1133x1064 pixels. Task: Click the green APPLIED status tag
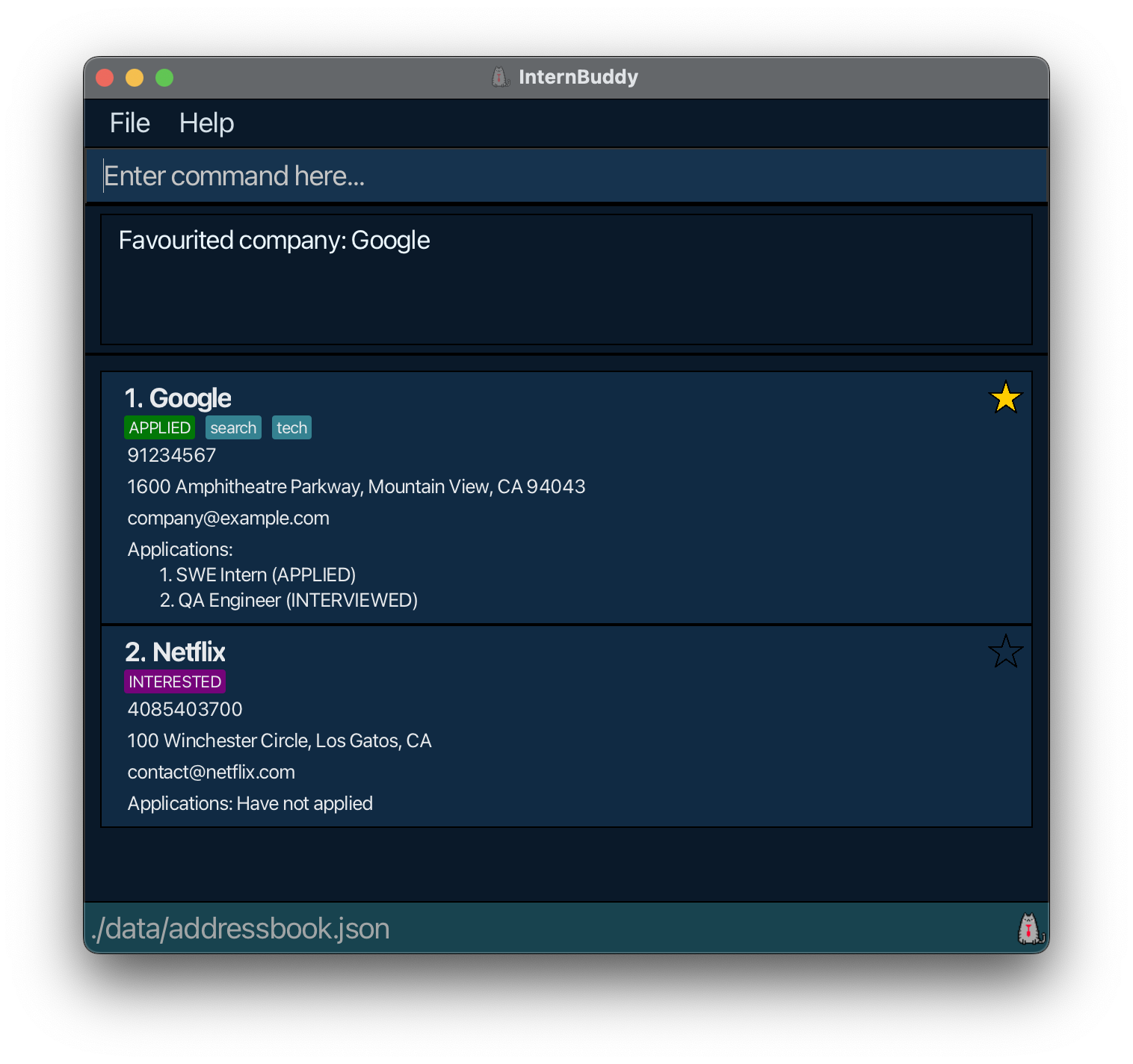[159, 427]
